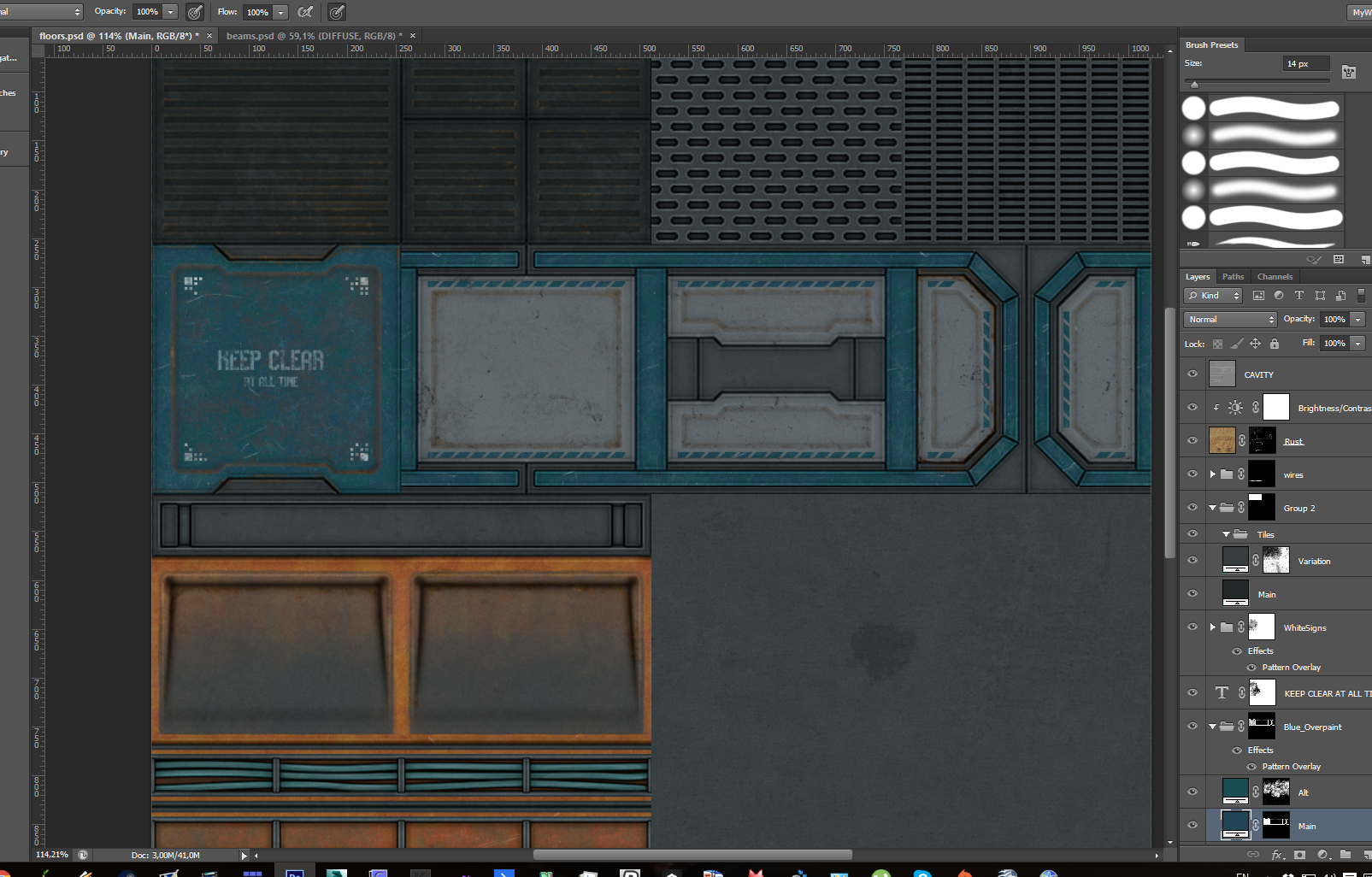Viewport: 1372px width, 877px height.
Task: Hide the Brightness/Contrast layer
Action: coord(1192,408)
